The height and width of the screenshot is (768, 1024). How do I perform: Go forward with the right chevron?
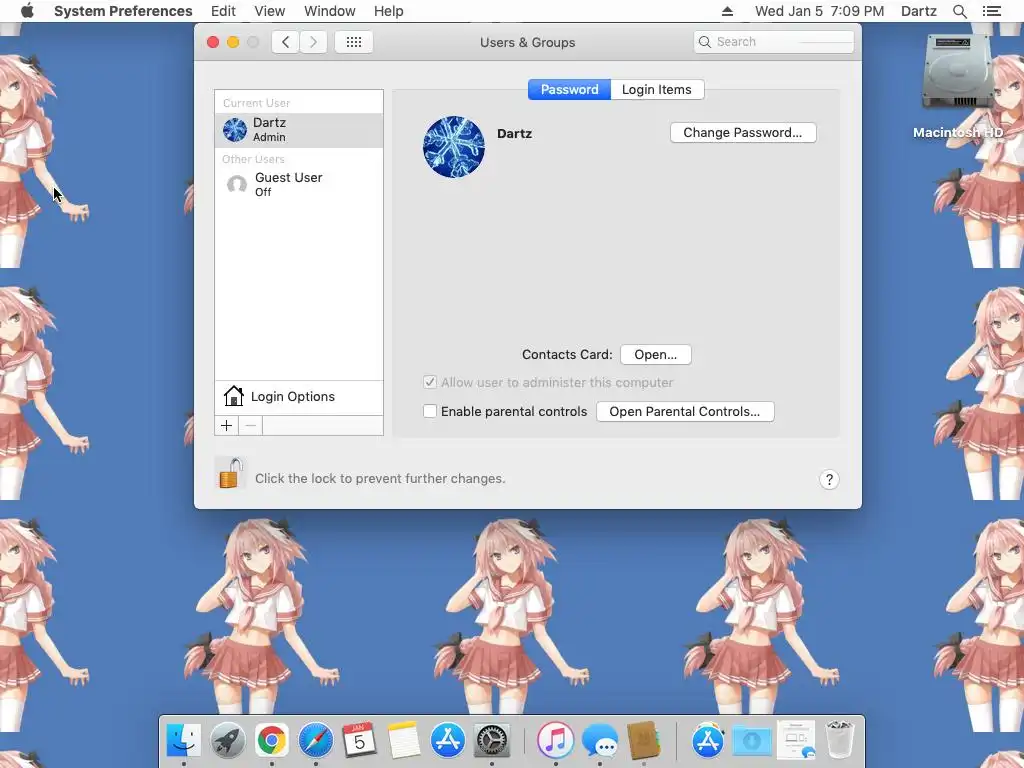coord(313,42)
